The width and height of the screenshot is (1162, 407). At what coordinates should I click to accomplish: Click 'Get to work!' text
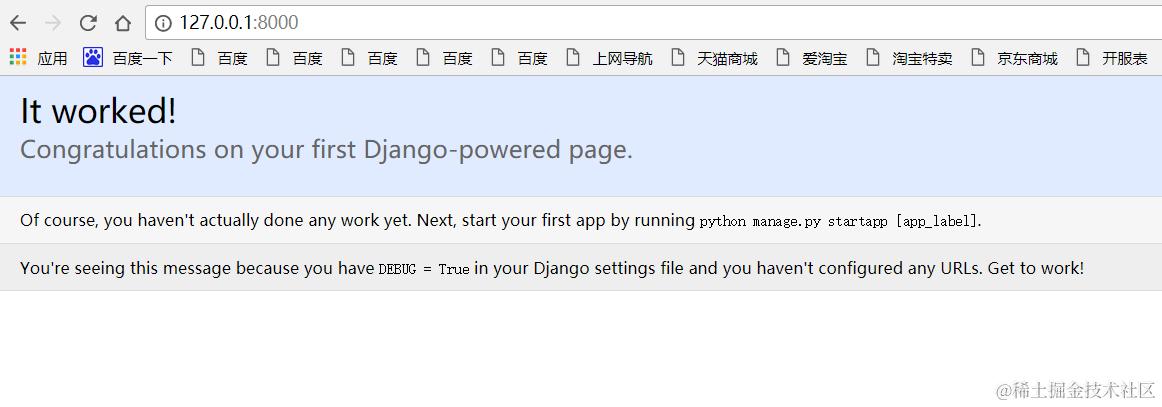click(x=1037, y=268)
